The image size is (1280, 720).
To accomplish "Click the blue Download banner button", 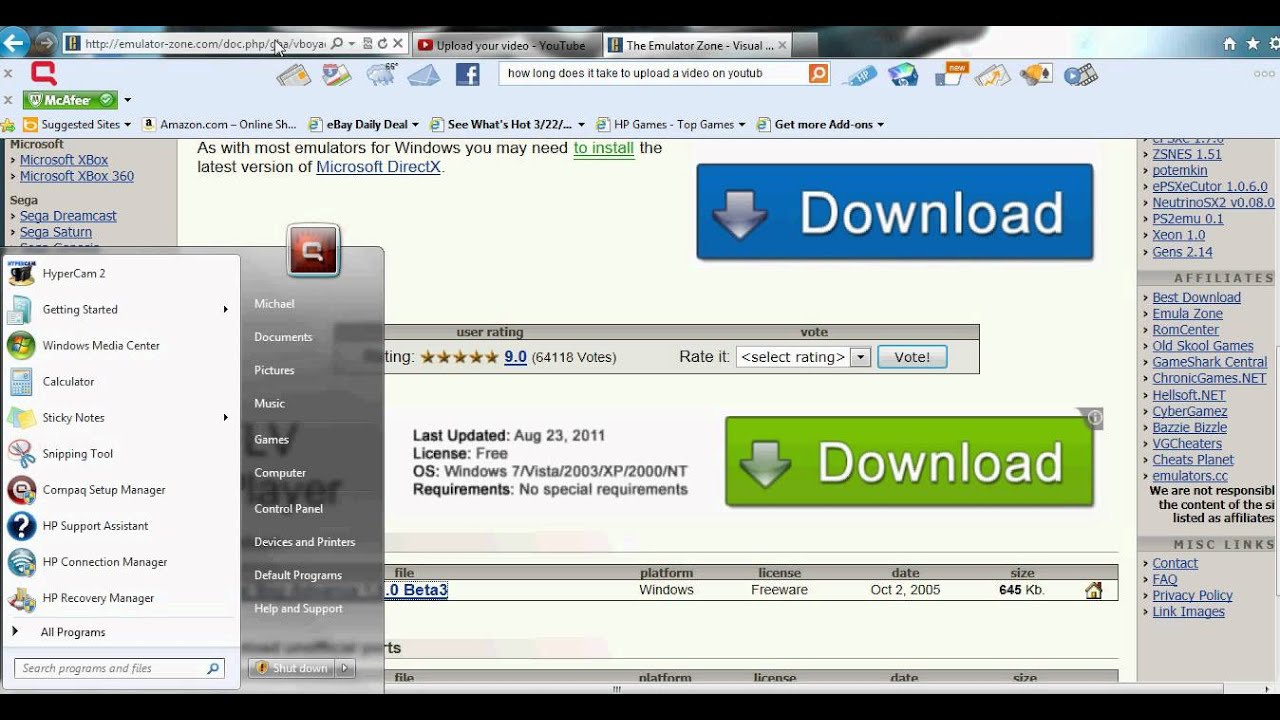I will click(895, 213).
